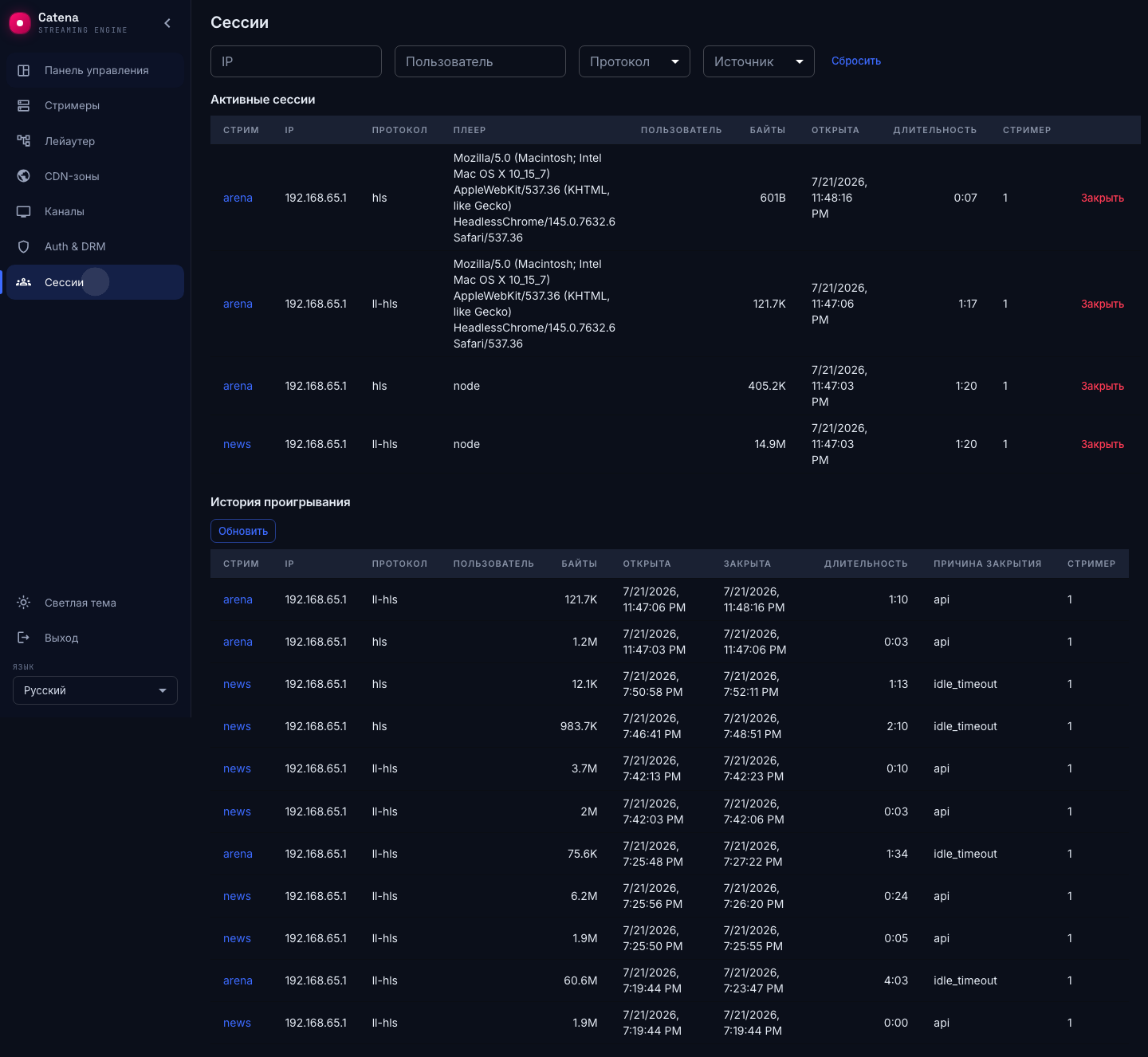Open the Каналы monitor icon

(x=24, y=211)
